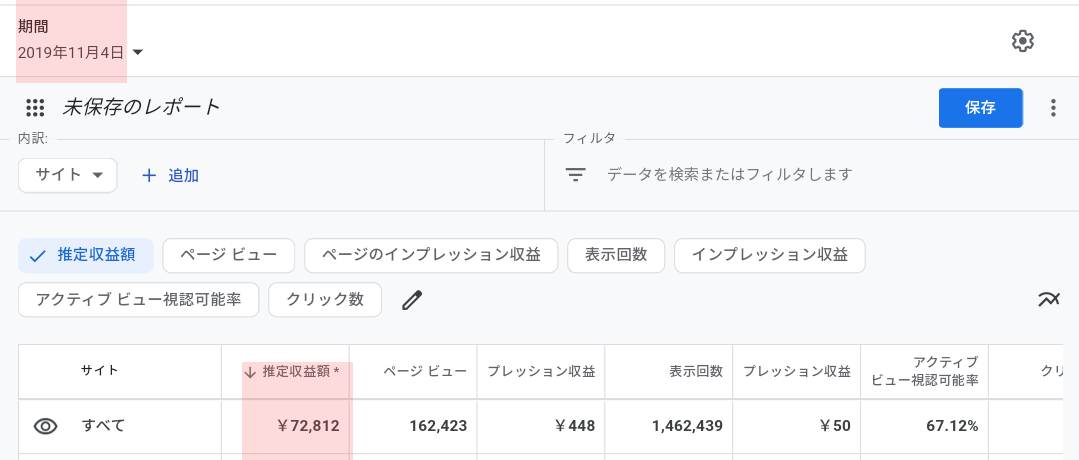1079x460 pixels.
Task: Click the sort arrow on 推定収益額 column
Action: pos(250,373)
